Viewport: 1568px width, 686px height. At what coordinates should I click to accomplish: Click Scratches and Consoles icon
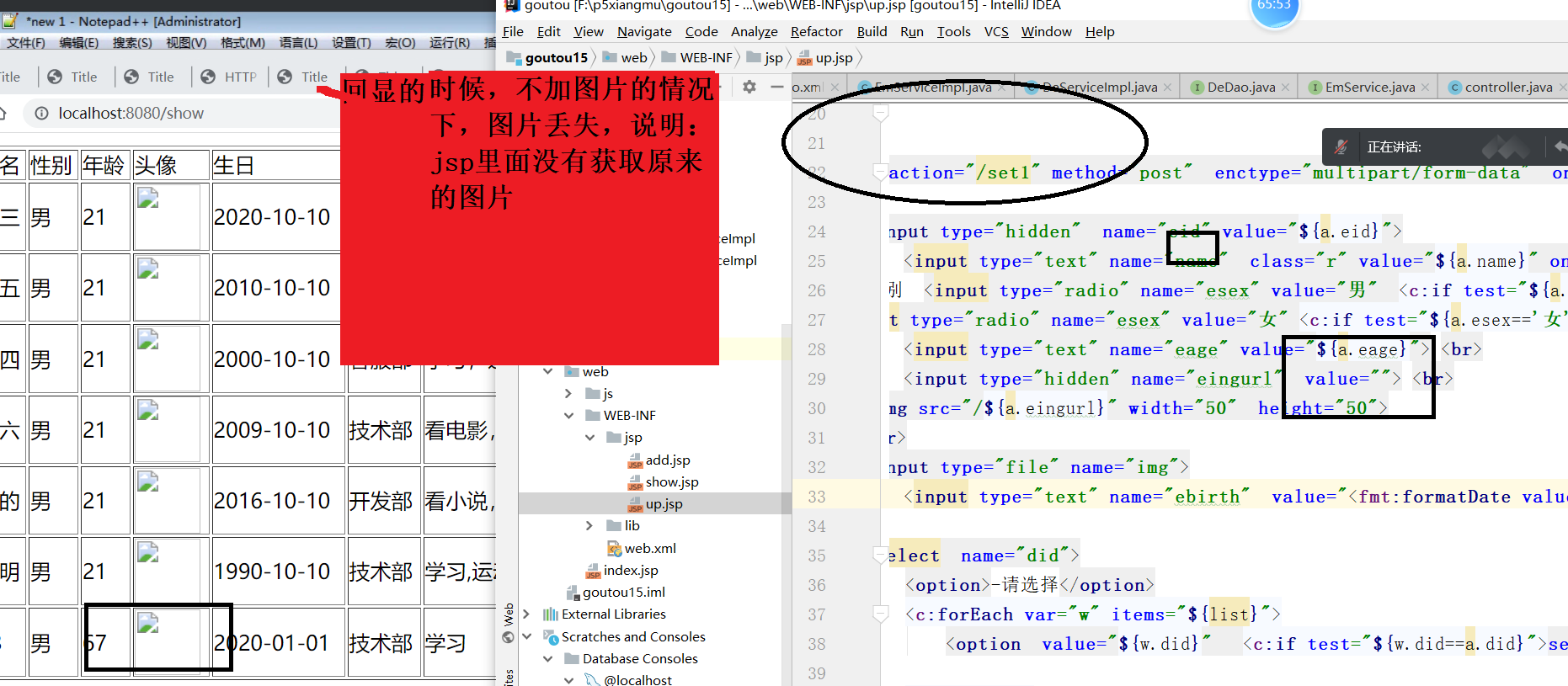click(x=551, y=637)
